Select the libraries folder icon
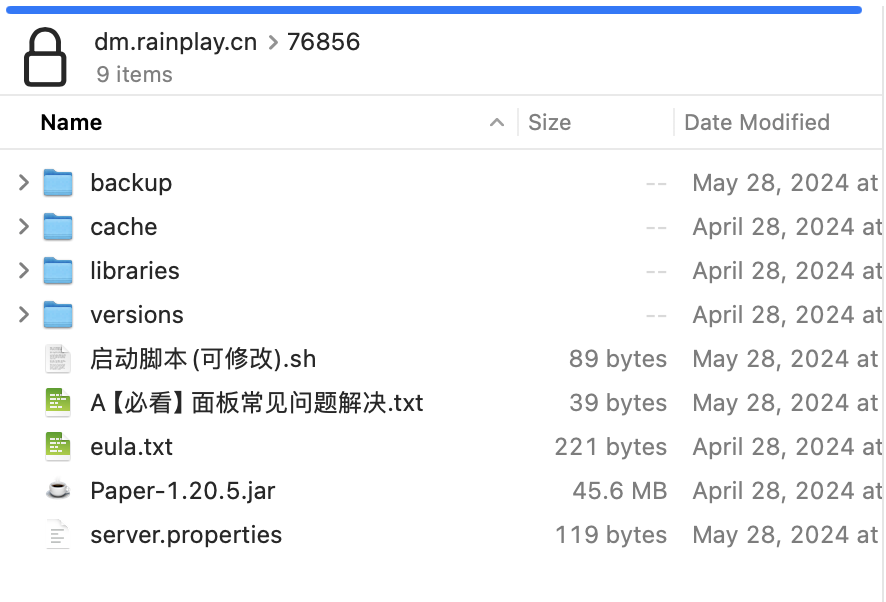This screenshot has height=602, width=886. (58, 271)
